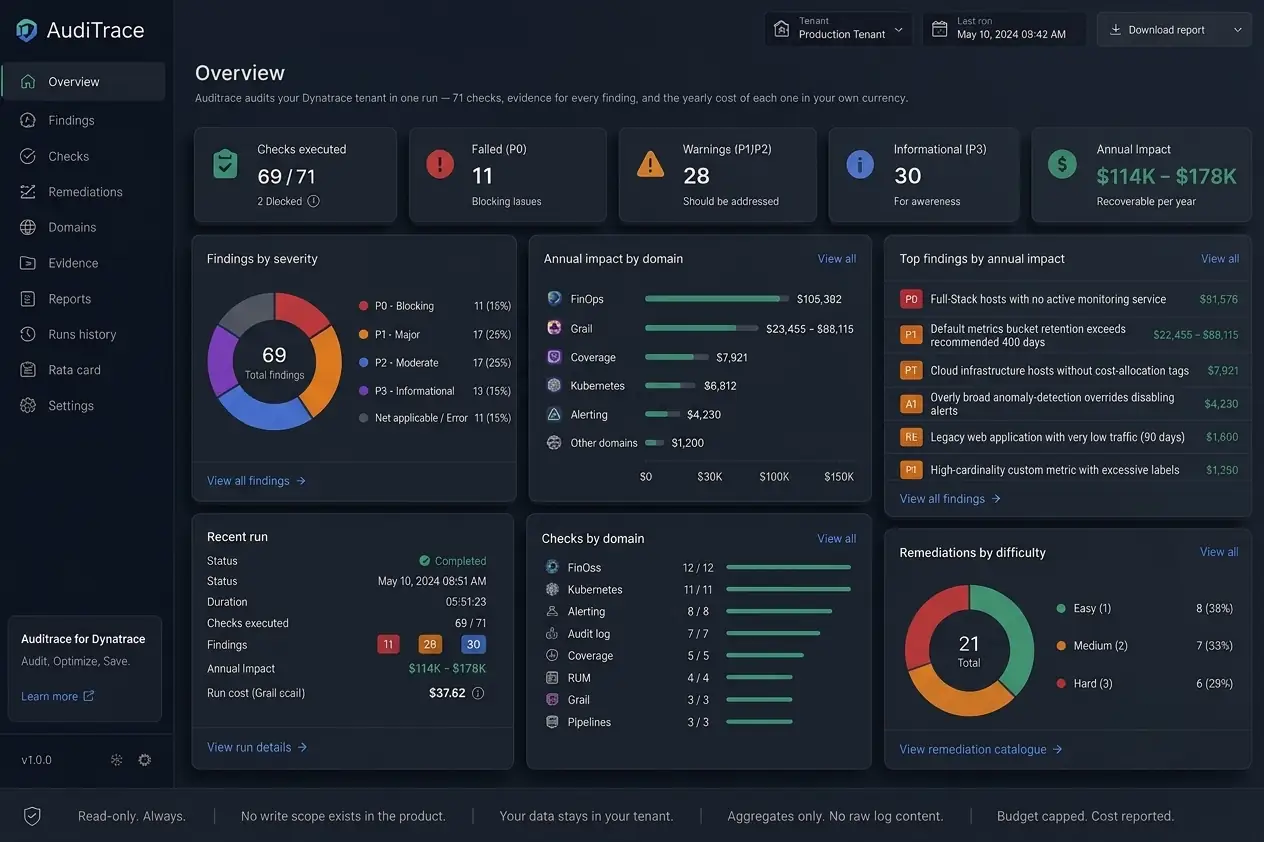Open Default metrics bucket retention finding

tap(1069, 335)
